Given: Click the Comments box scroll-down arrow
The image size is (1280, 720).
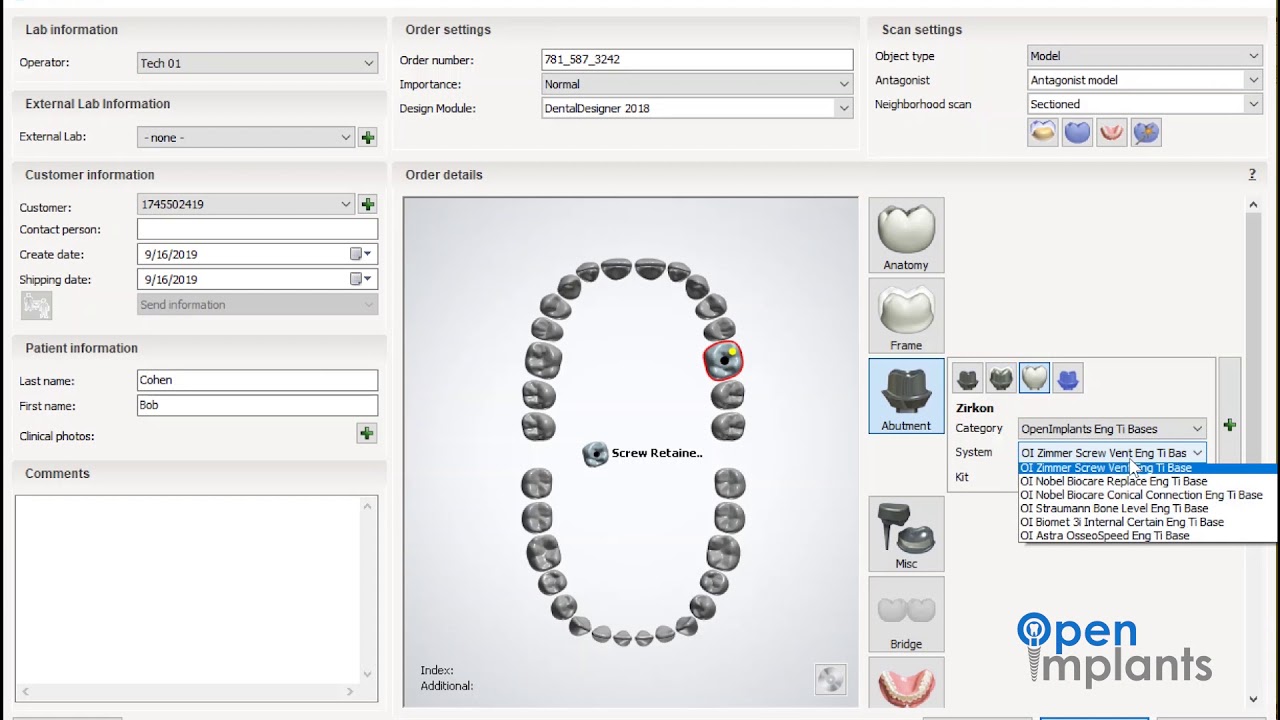Looking at the screenshot, I should (x=367, y=674).
